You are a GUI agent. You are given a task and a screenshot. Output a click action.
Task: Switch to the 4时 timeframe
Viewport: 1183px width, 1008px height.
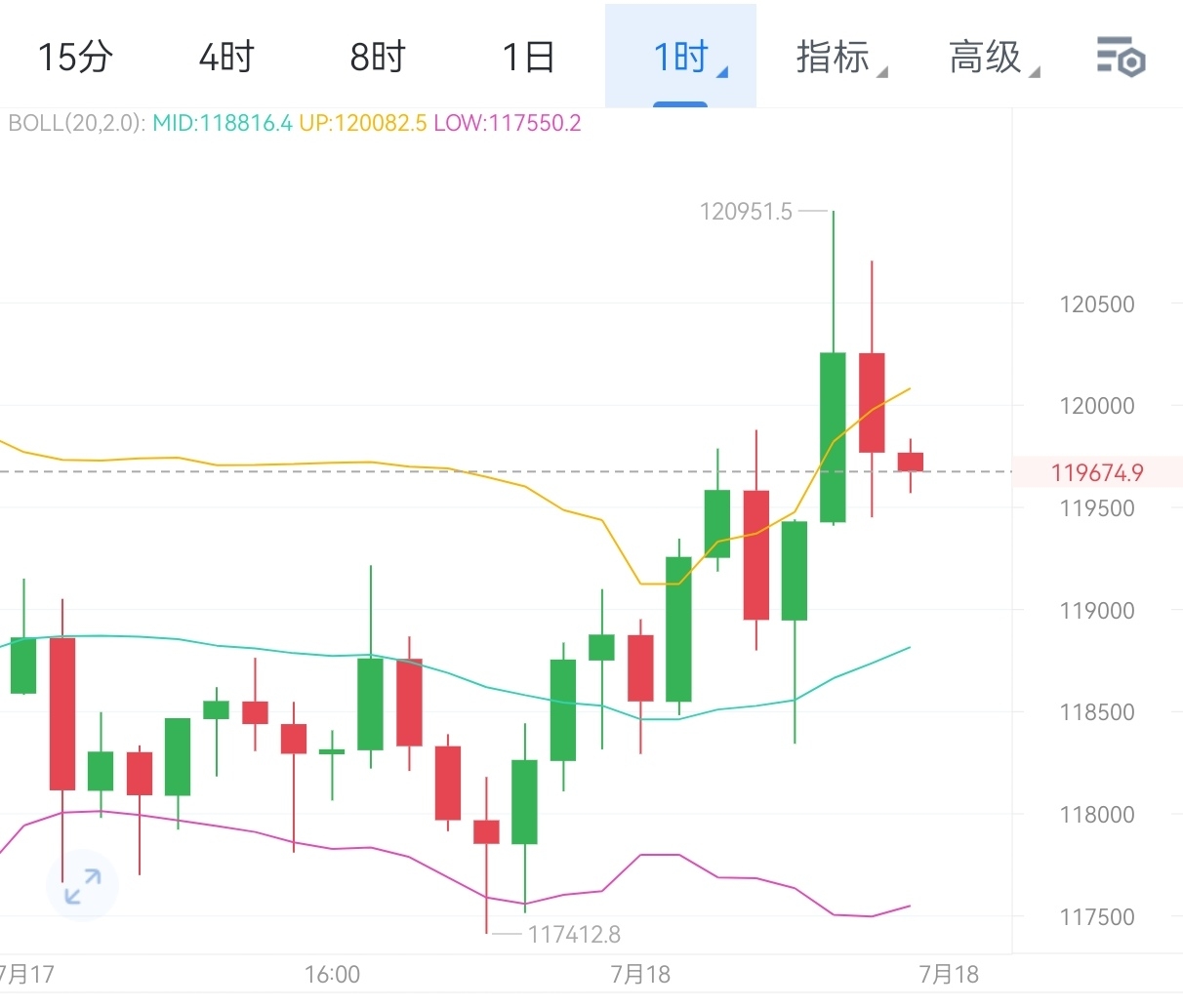(226, 57)
